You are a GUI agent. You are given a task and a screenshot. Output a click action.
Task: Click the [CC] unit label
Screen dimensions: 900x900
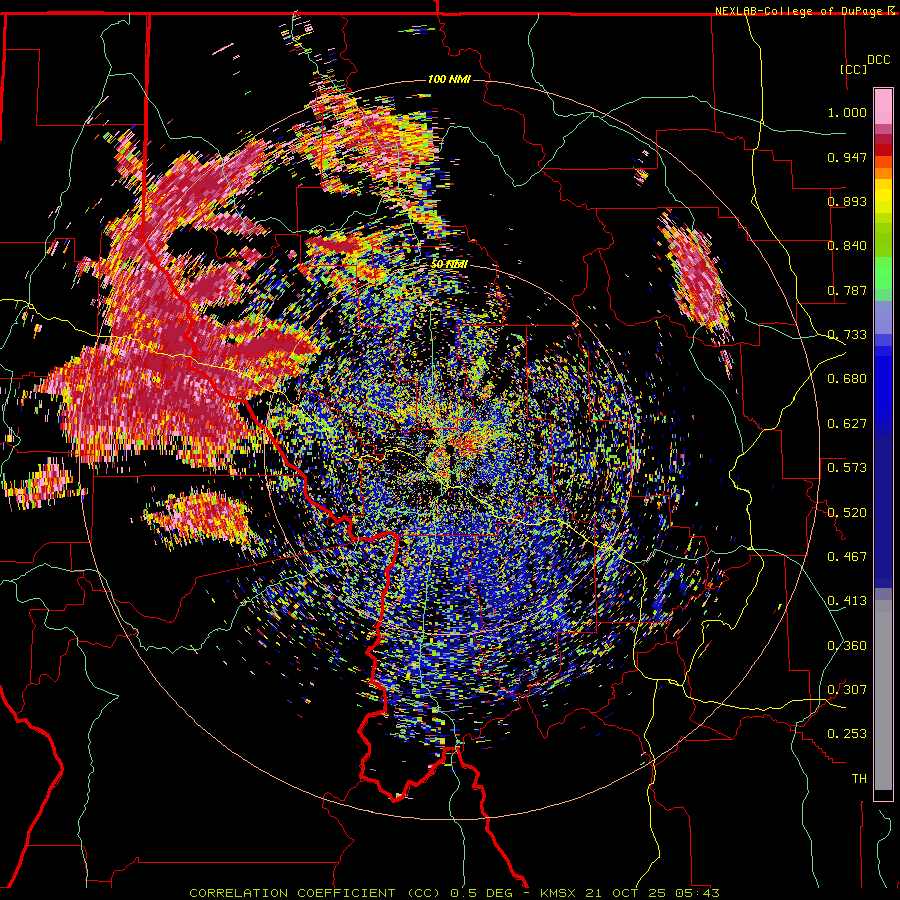click(854, 69)
